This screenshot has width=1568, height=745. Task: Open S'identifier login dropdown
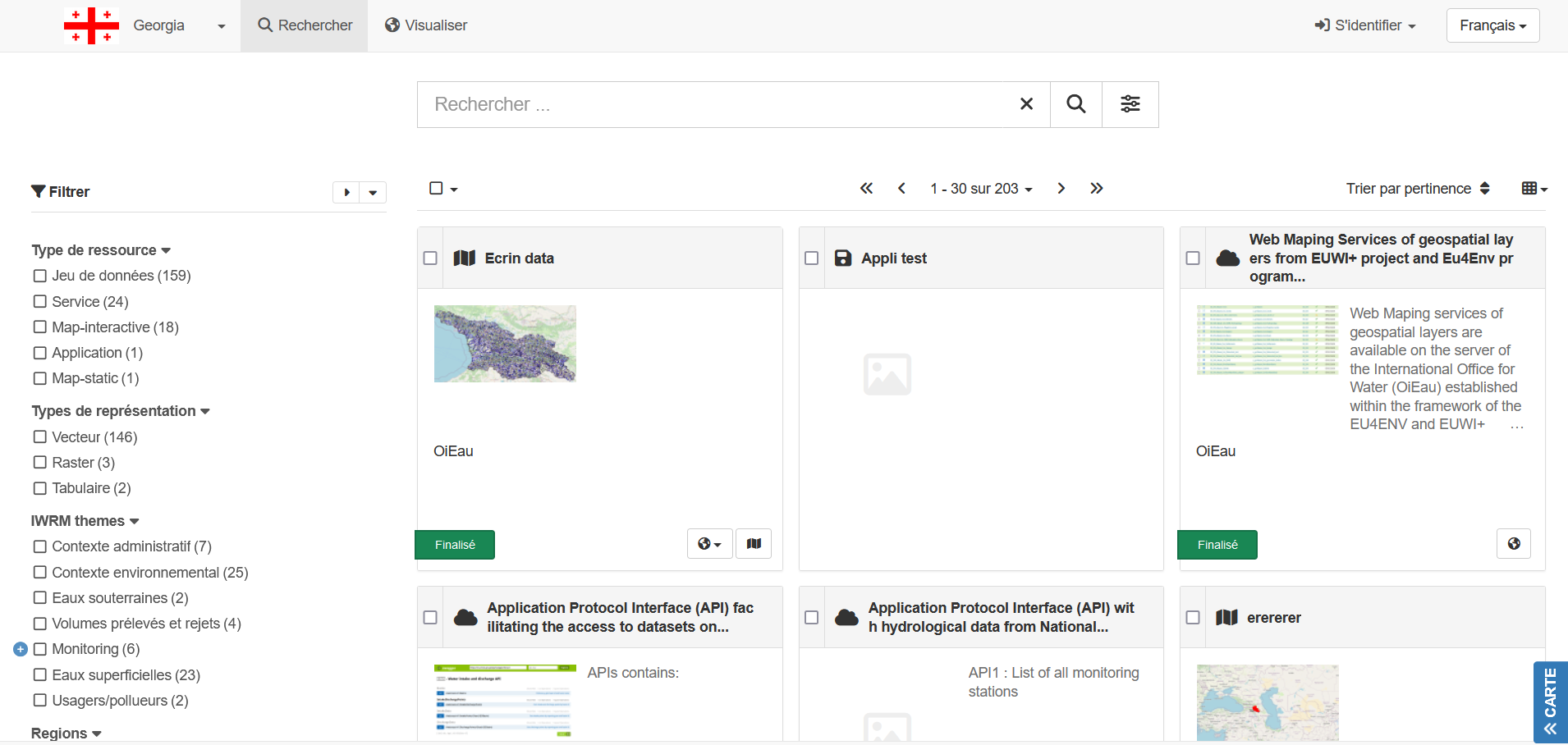point(1364,25)
